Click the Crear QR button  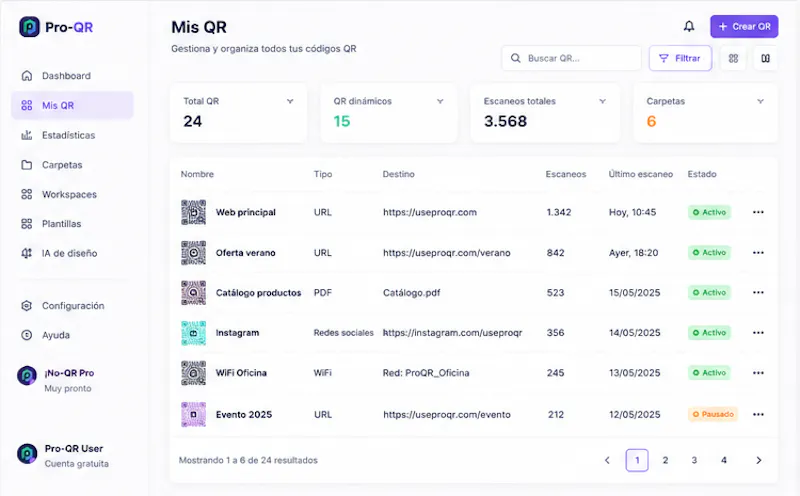coord(744,27)
